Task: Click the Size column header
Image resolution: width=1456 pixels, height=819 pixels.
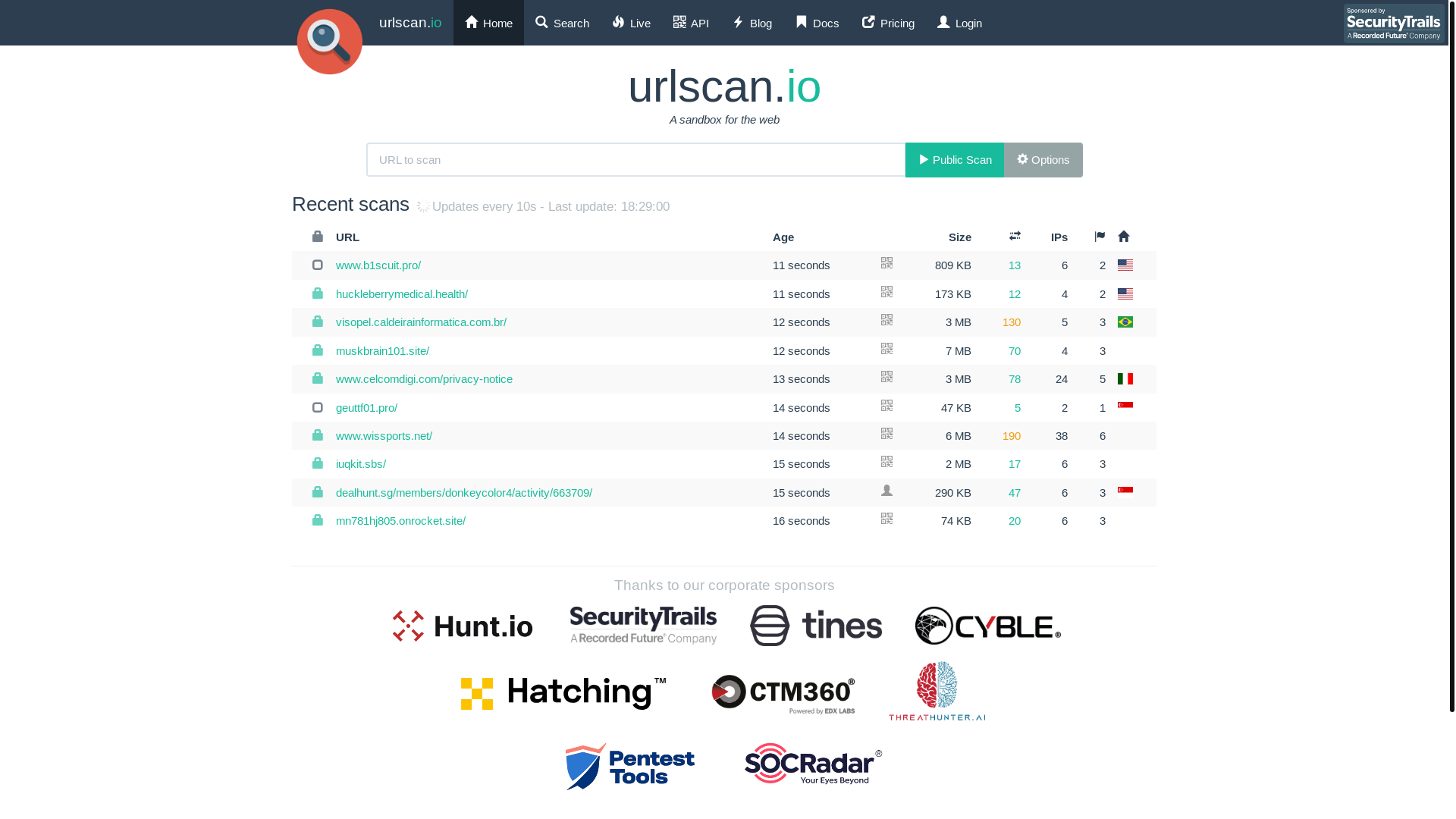Action: point(960,237)
